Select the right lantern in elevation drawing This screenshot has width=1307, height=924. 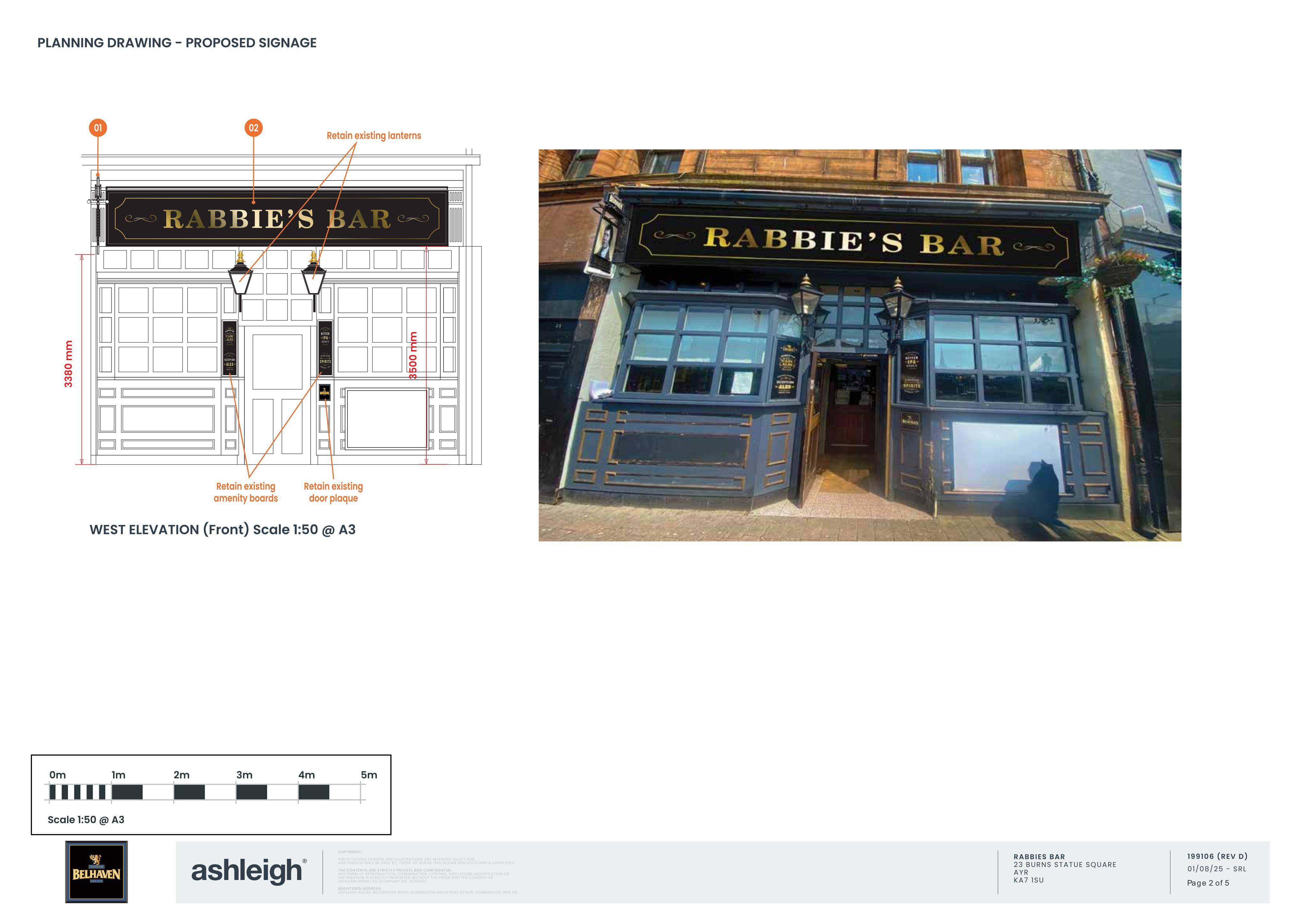click(x=314, y=280)
